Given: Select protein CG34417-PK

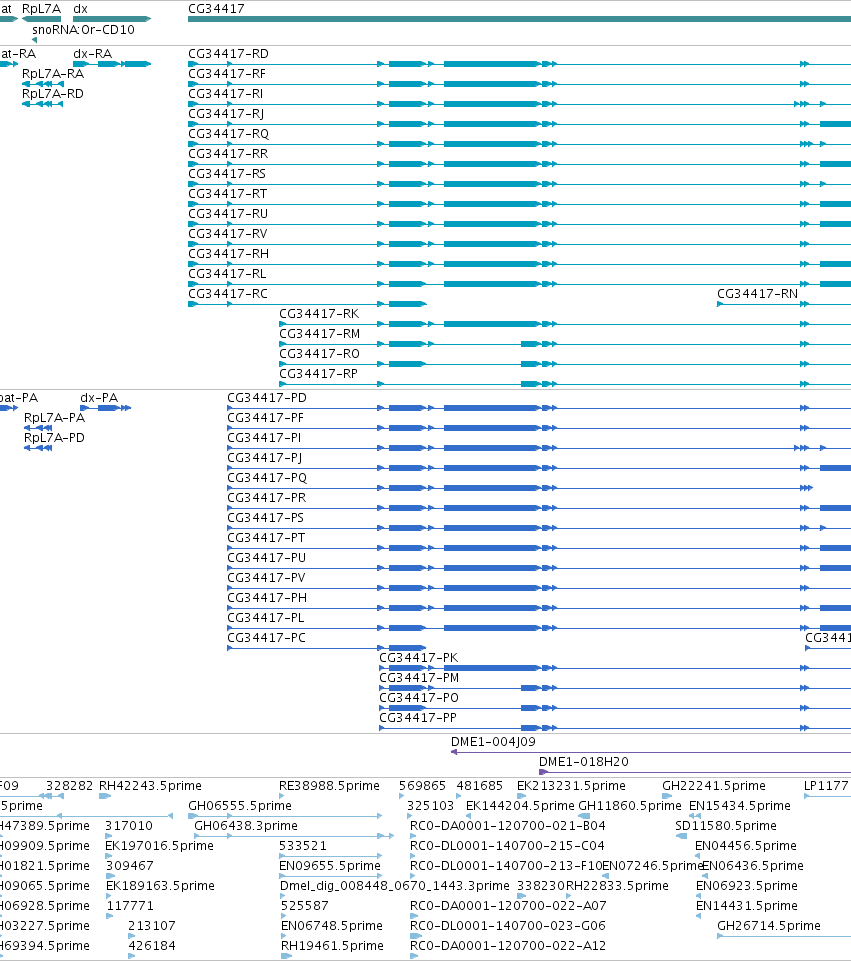Looking at the screenshot, I should (x=419, y=658).
